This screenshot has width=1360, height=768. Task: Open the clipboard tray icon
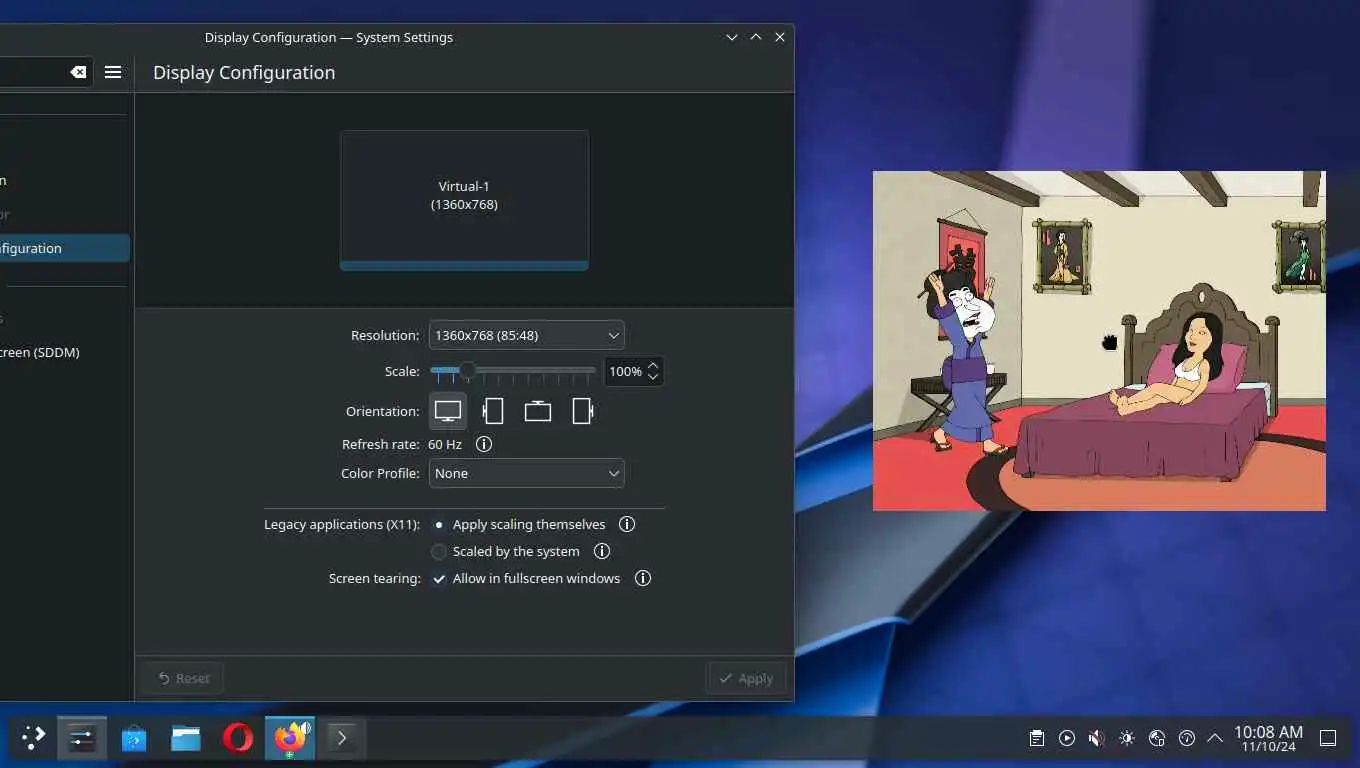[x=1037, y=738]
